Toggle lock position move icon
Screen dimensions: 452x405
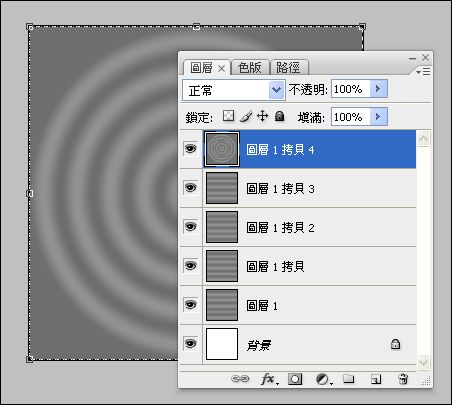[263, 116]
